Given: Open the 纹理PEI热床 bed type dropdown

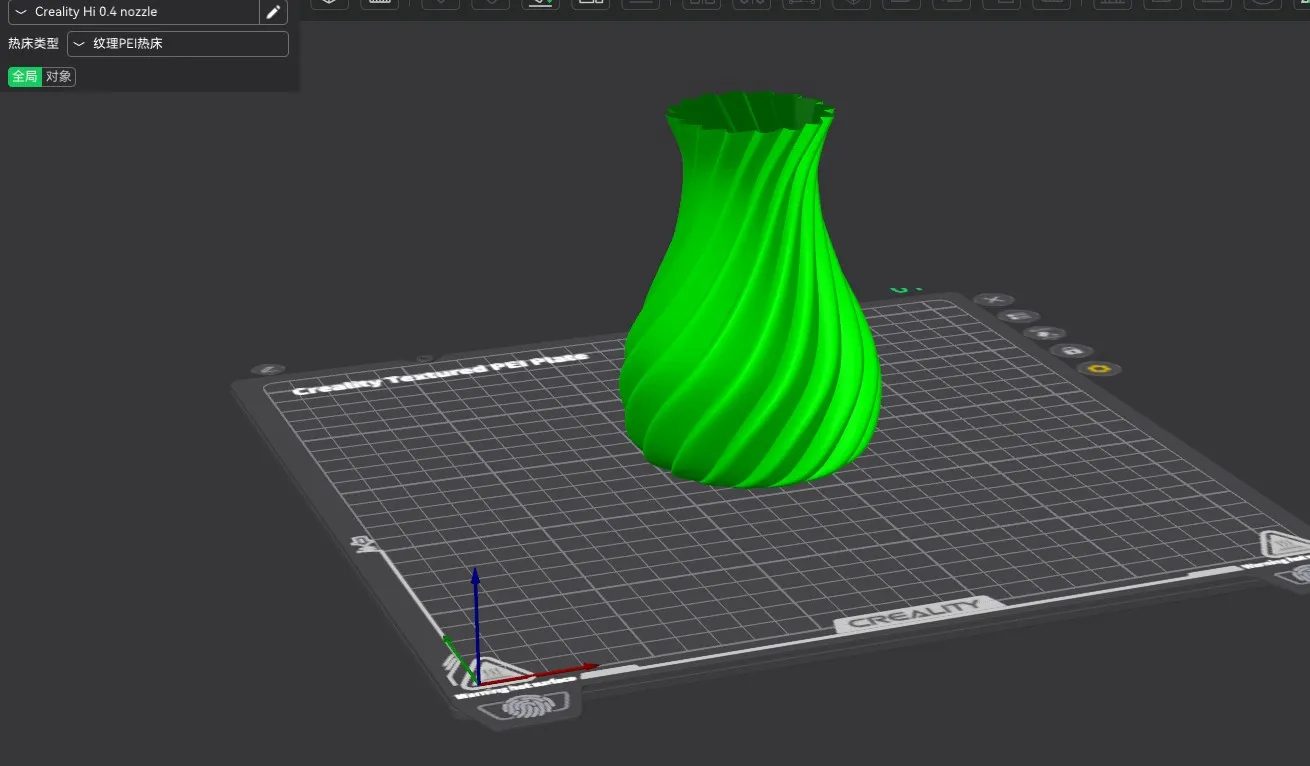Looking at the screenshot, I should [178, 44].
